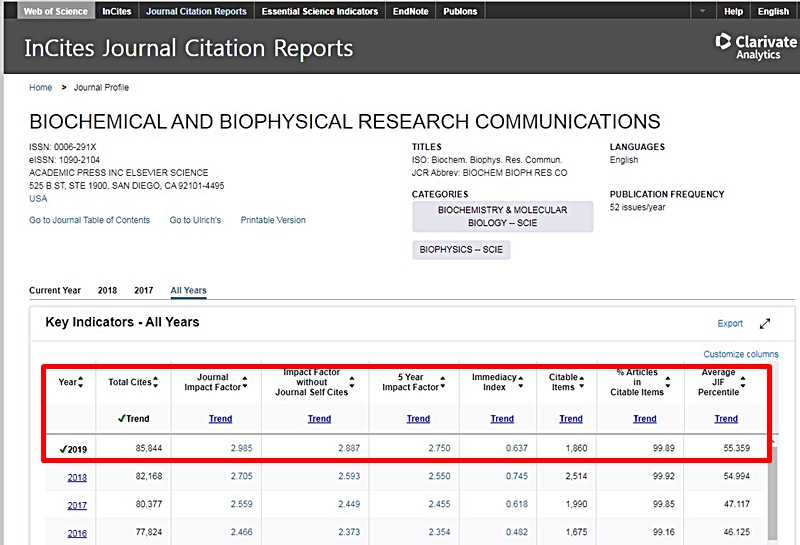The image size is (800, 545).
Task: Click the Clarivate Analytics logo
Action: [x=756, y=46]
